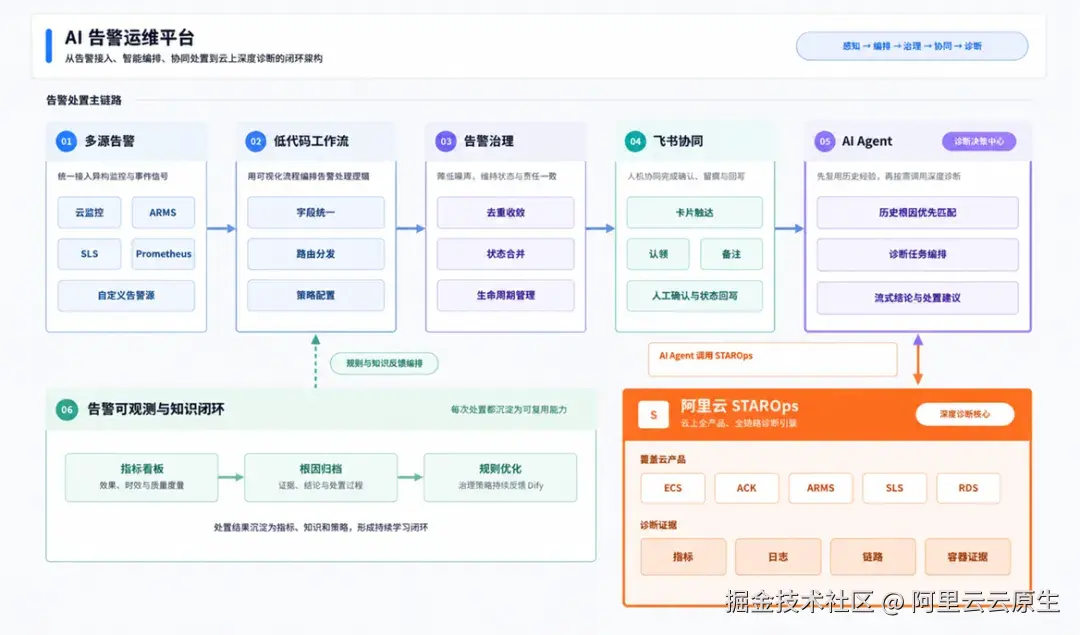Open the 诊断任务编排 box
This screenshot has width=1080, height=635.
[917, 254]
